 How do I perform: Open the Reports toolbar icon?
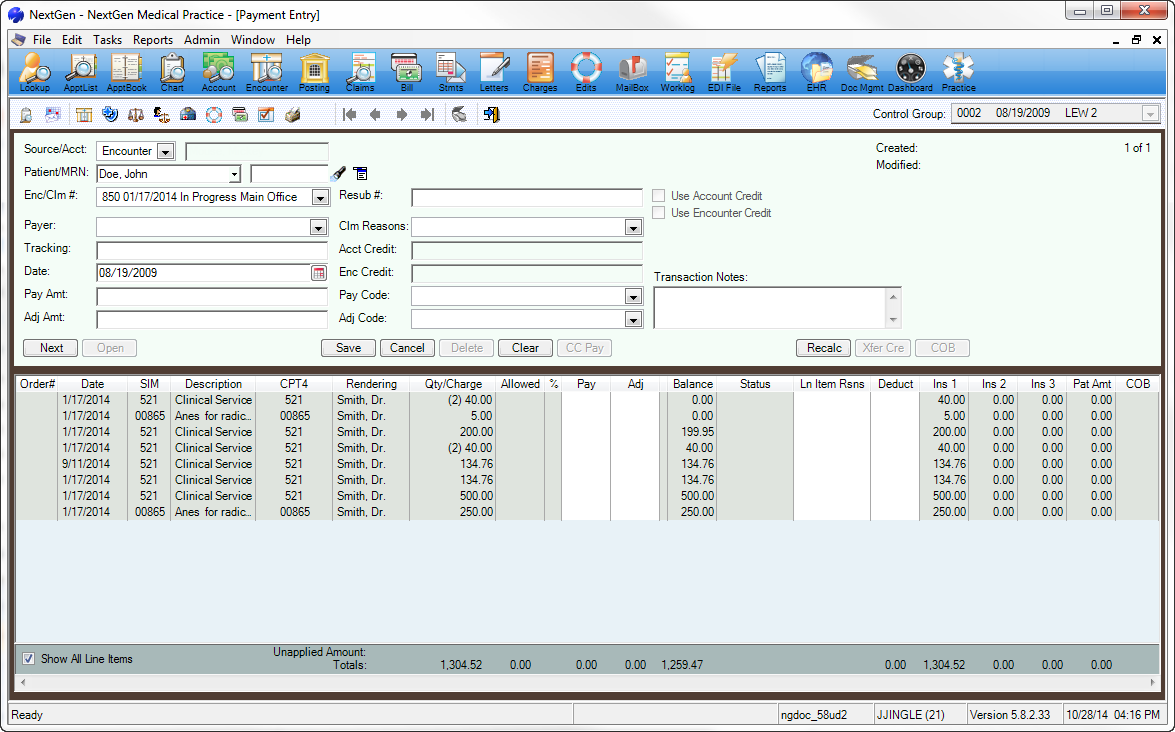pos(770,73)
